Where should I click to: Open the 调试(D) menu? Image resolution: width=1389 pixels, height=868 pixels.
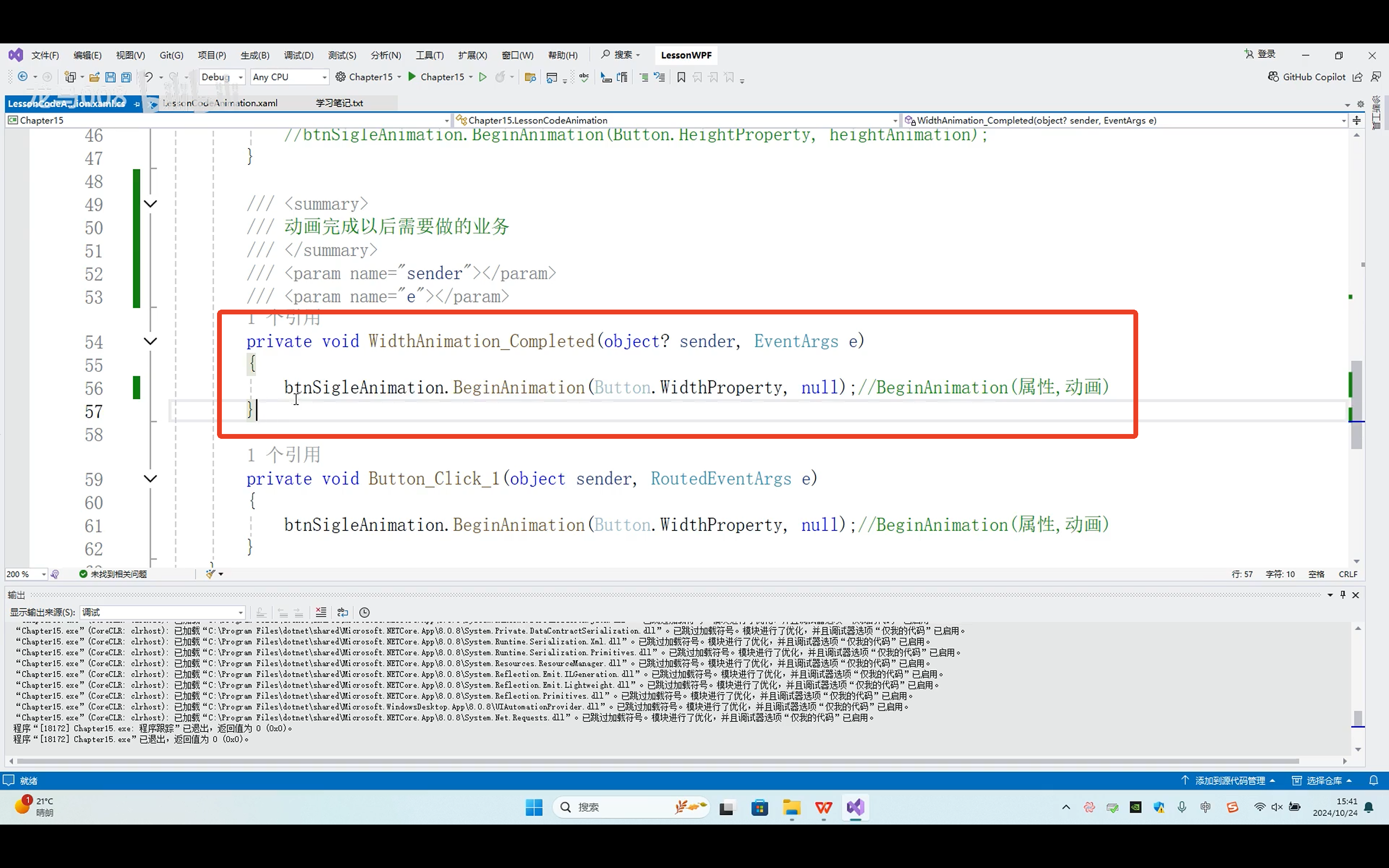tap(299, 55)
